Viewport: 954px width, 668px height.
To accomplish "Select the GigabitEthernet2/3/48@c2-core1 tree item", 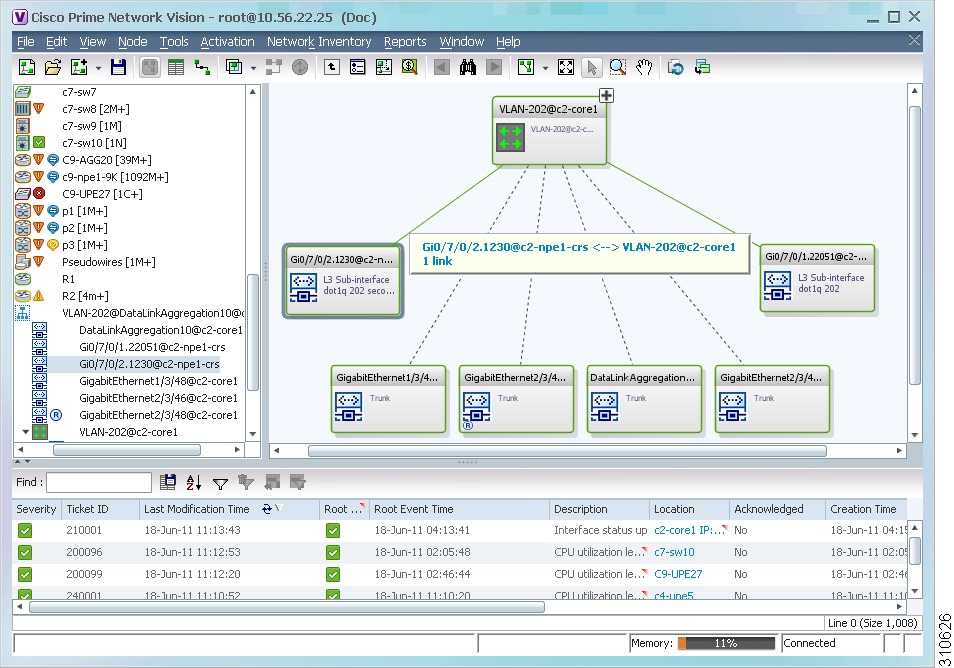I will [x=158, y=415].
